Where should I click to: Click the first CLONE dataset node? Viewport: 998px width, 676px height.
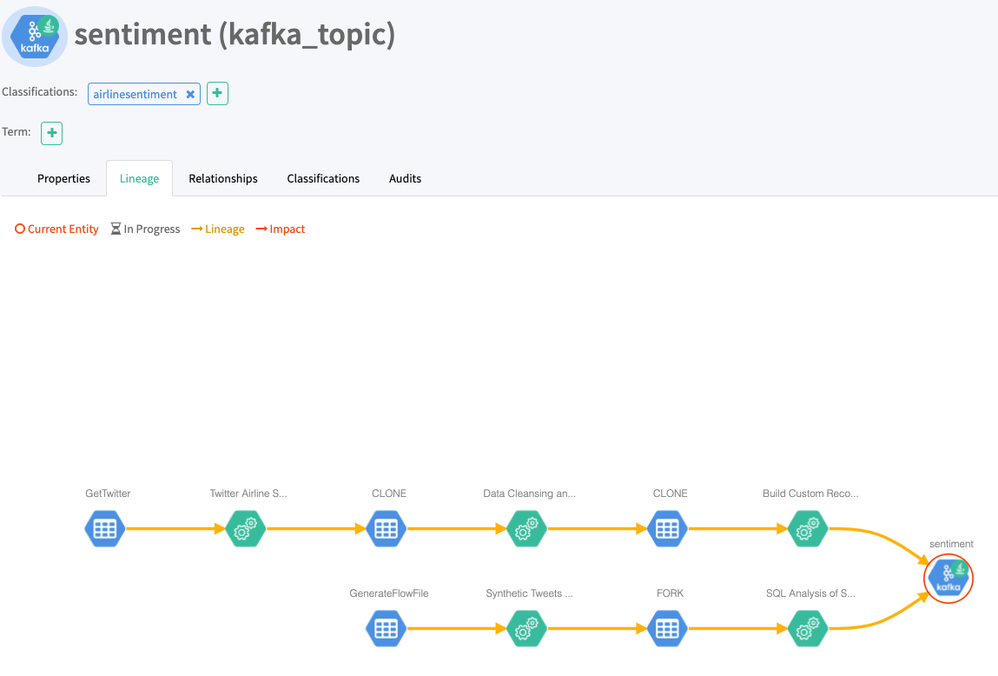point(386,528)
